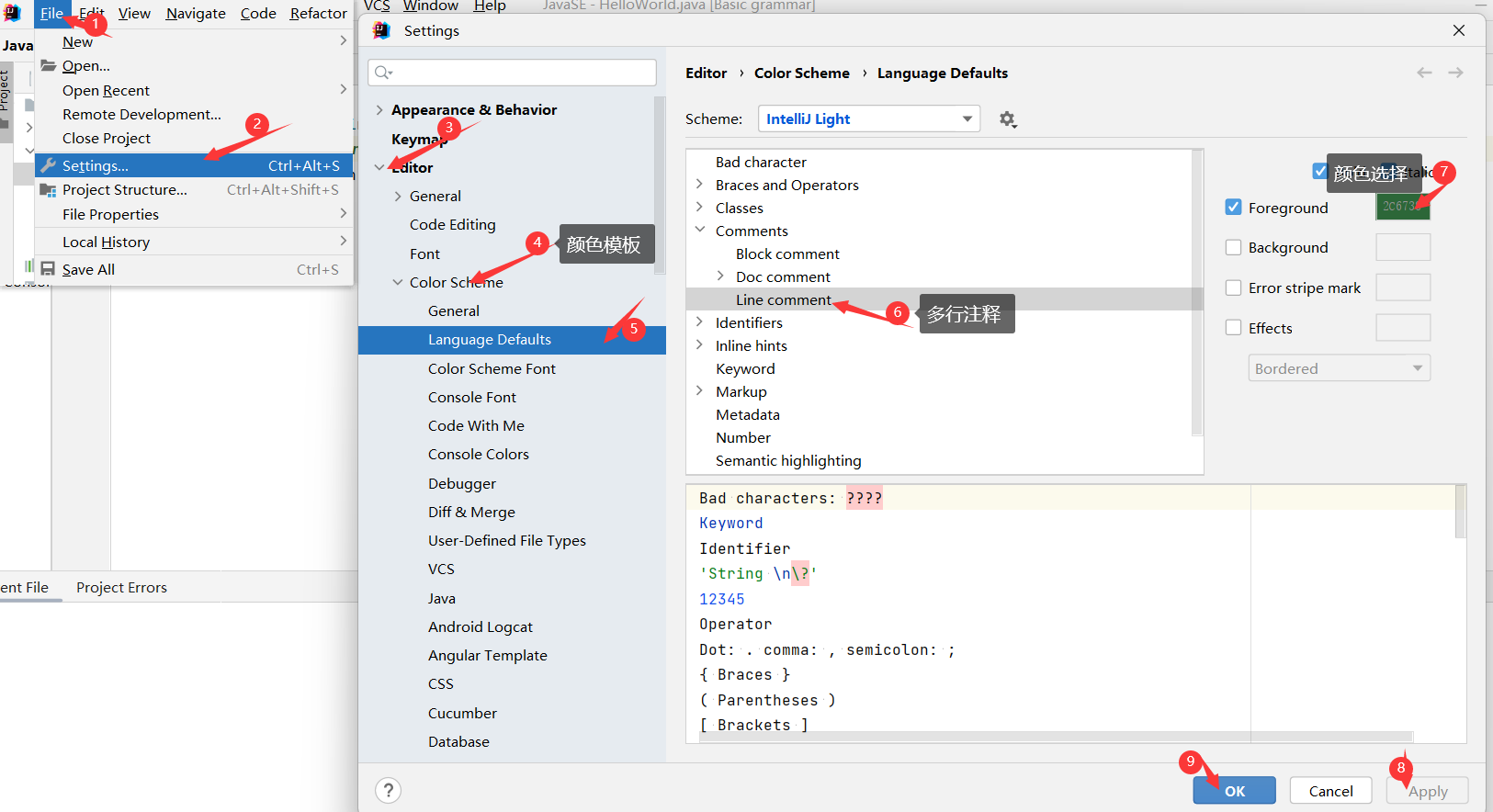The image size is (1493, 812).
Task: Click the scheme settings gear icon
Action: pyautogui.click(x=1008, y=119)
